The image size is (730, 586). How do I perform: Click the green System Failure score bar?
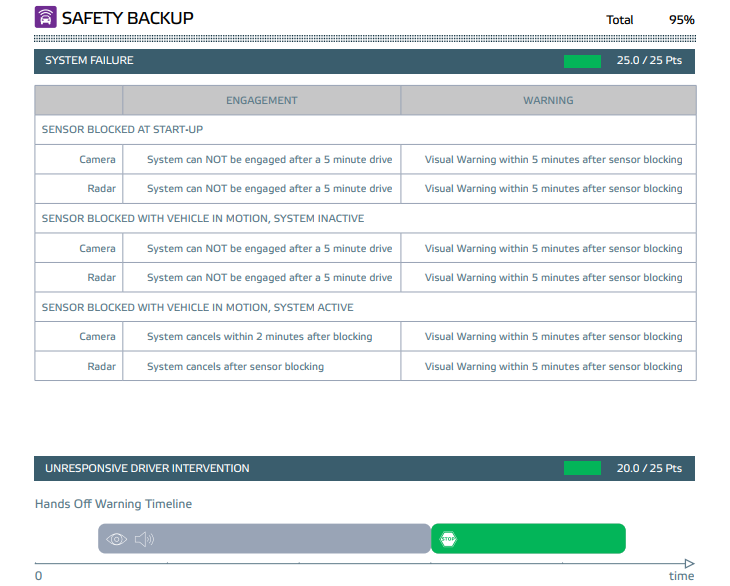point(582,61)
